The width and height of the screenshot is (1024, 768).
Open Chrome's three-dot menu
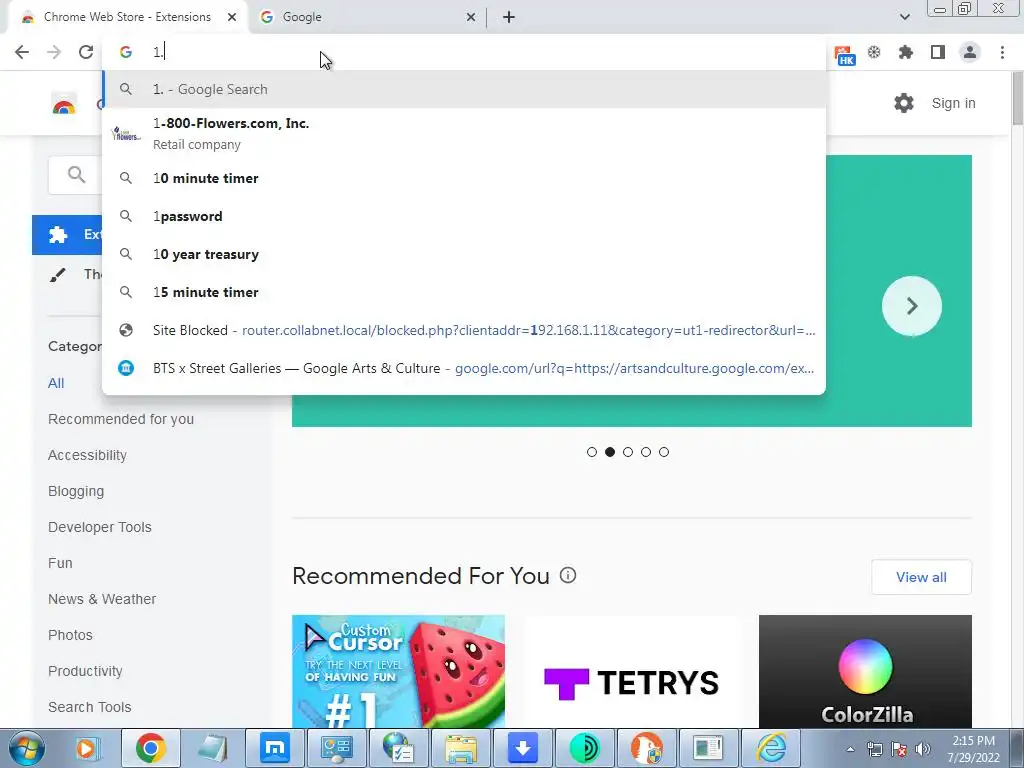coord(1002,52)
